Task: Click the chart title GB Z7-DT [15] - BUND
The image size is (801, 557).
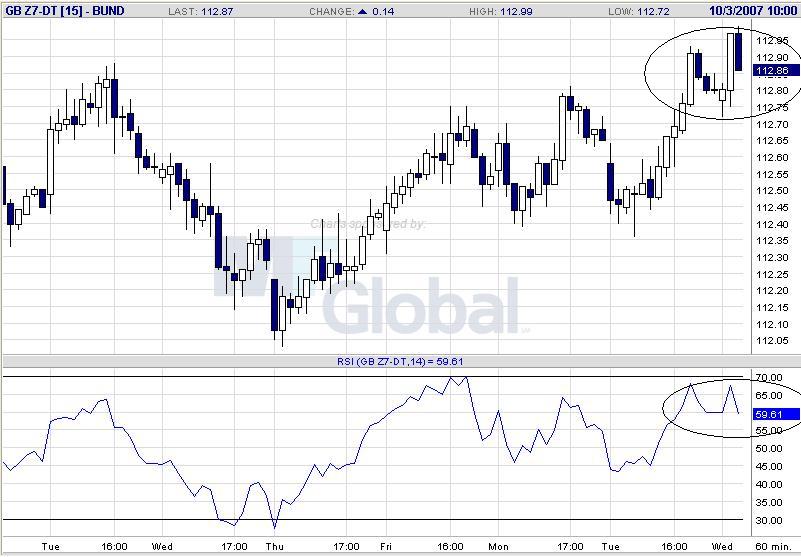Action: coord(65,10)
